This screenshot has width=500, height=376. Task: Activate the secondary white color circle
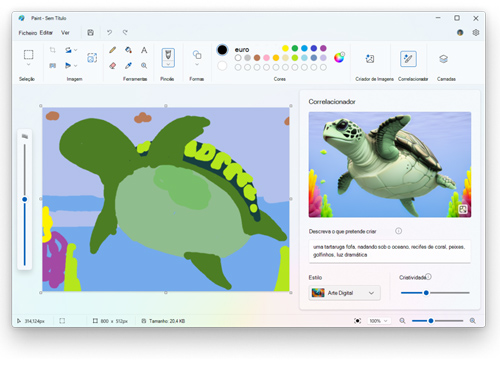222,66
